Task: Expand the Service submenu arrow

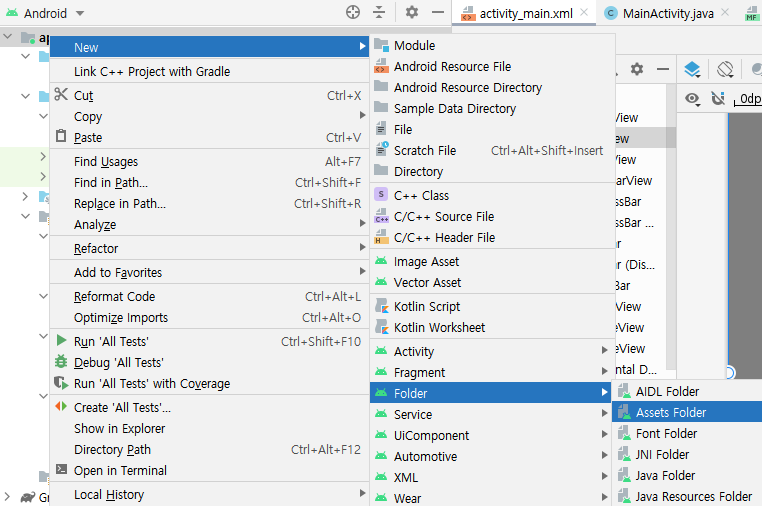Action: click(x=604, y=413)
